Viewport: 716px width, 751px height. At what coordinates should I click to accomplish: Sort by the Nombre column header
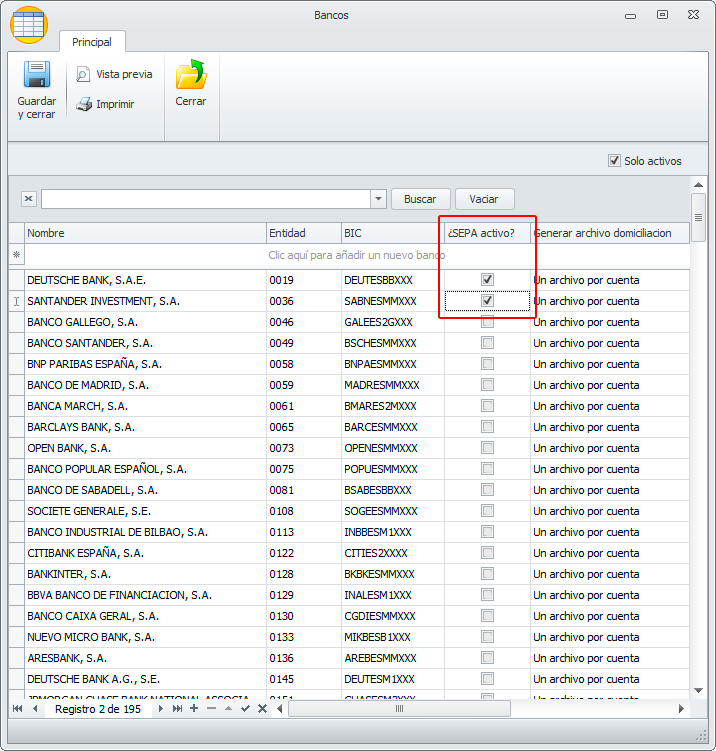tap(145, 233)
